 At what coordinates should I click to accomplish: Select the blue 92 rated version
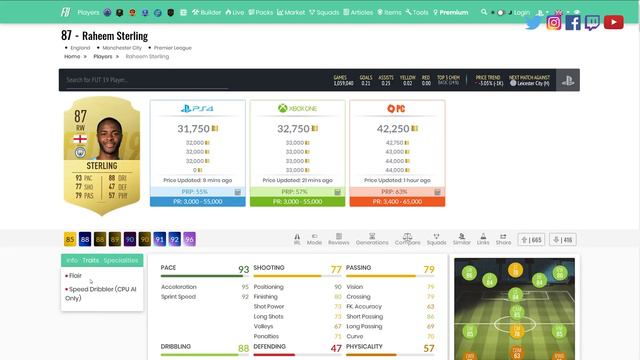(175, 239)
